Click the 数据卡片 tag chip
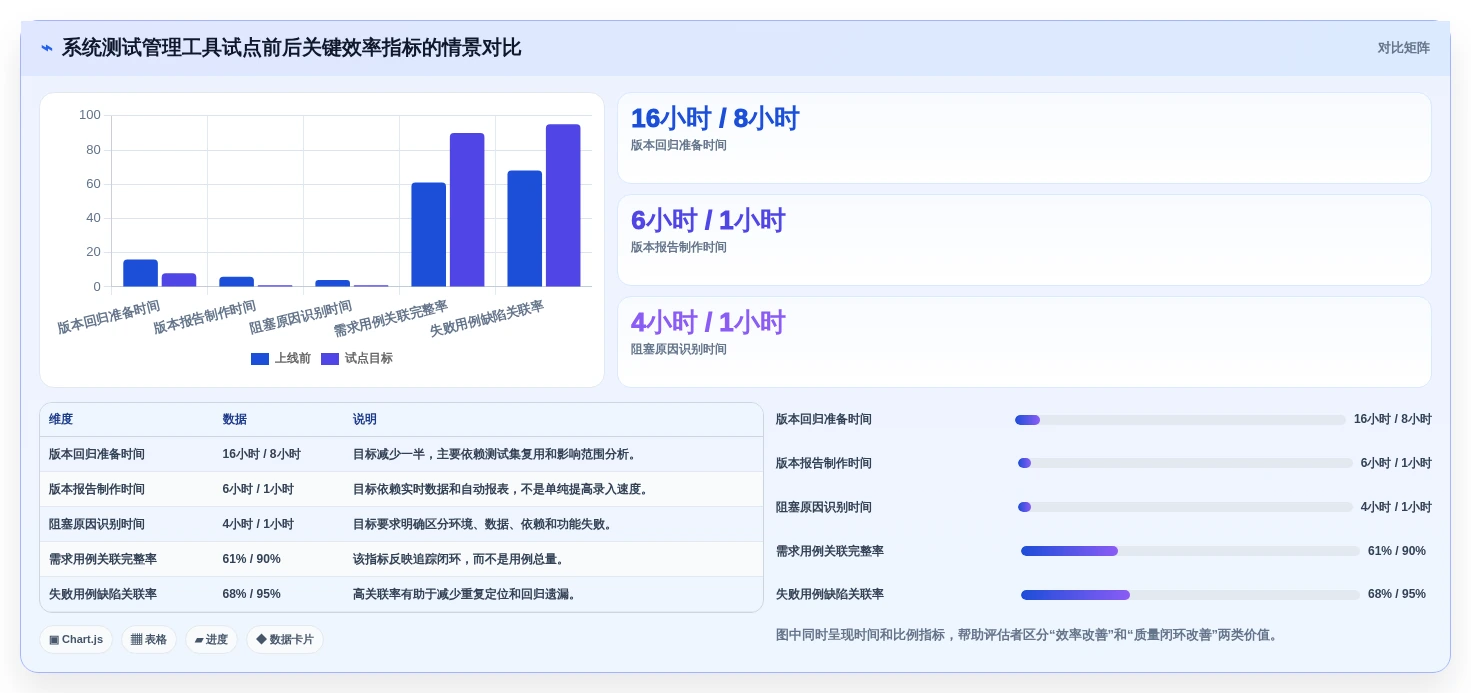The height and width of the screenshot is (693, 1471). pyautogui.click(x=285, y=640)
